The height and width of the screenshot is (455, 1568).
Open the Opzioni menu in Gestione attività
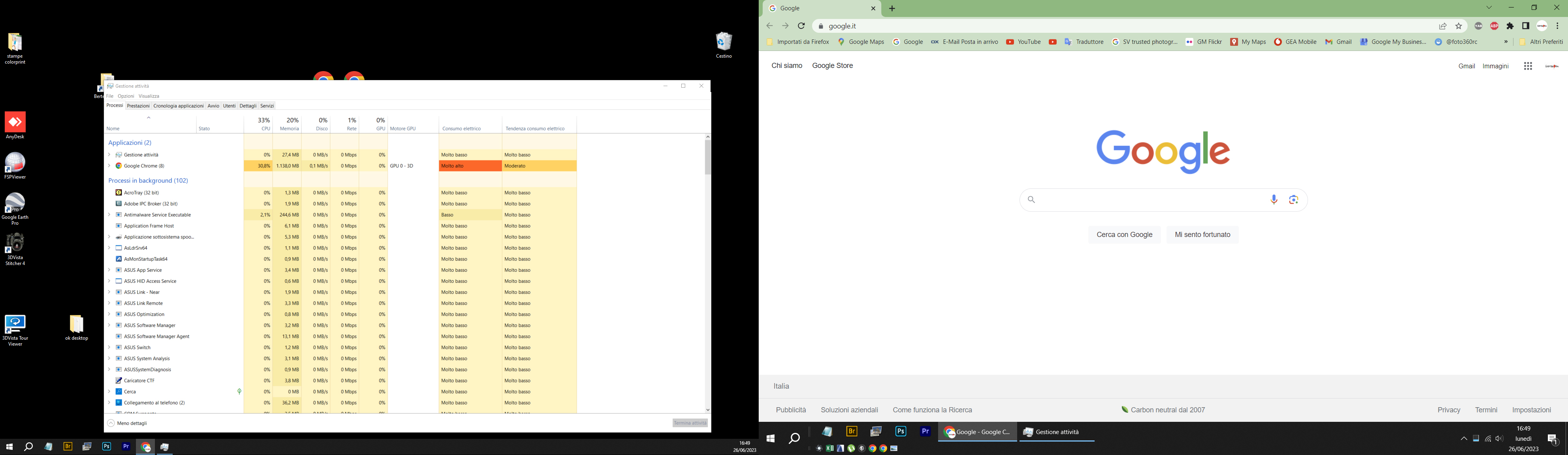tap(126, 96)
